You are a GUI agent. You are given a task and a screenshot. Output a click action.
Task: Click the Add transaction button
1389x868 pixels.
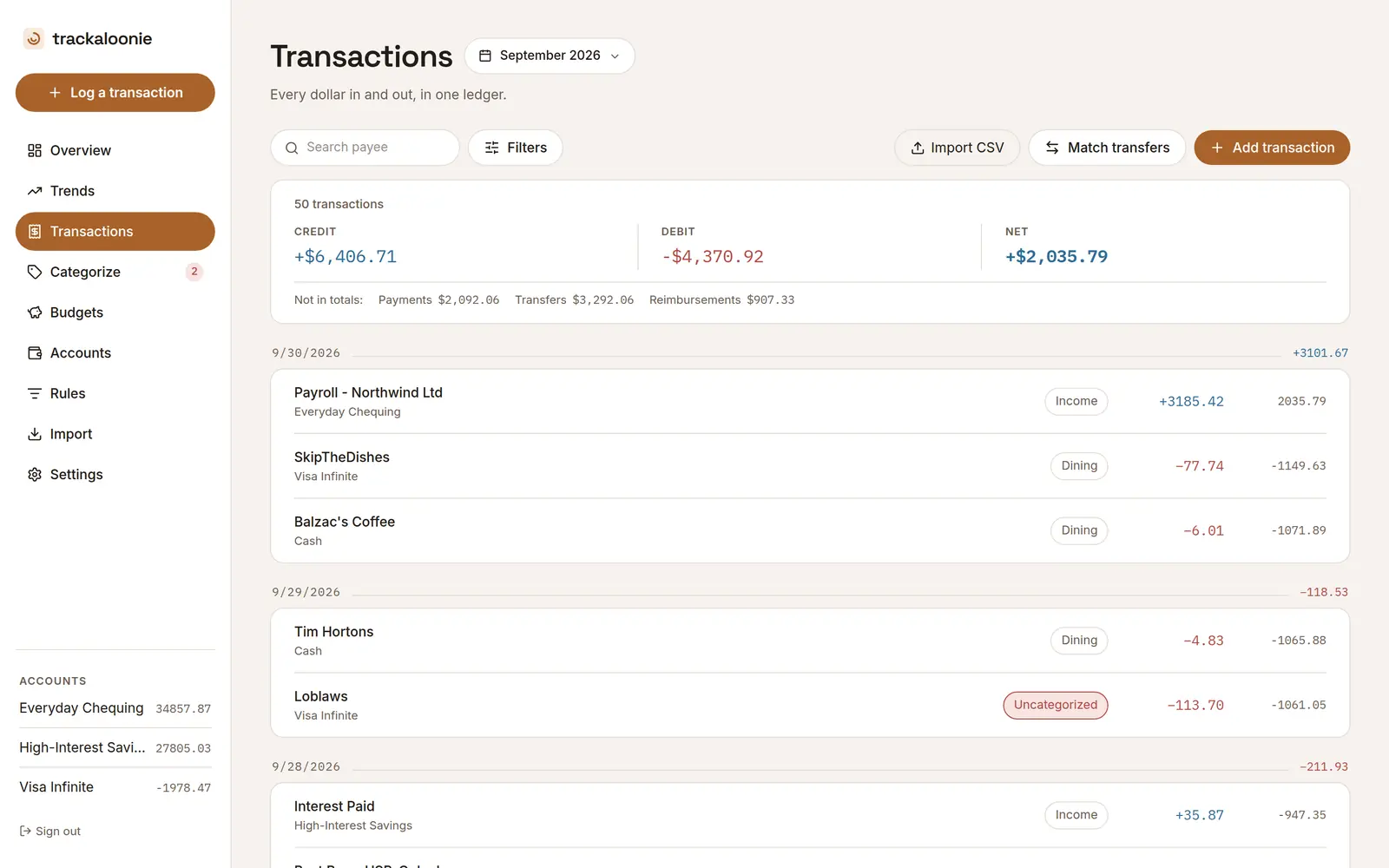1272,148
